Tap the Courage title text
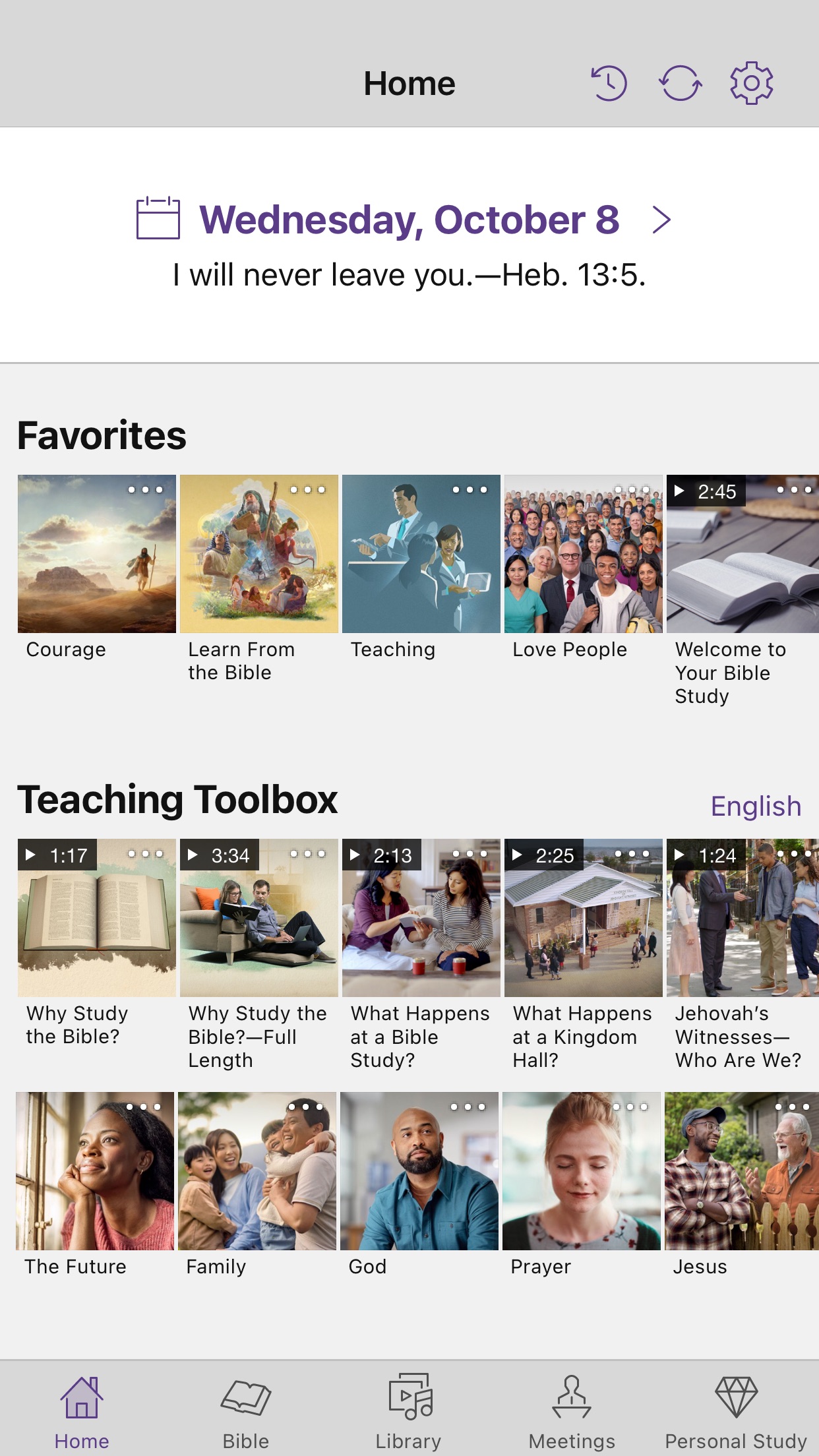This screenshot has width=819, height=1456. [x=66, y=650]
